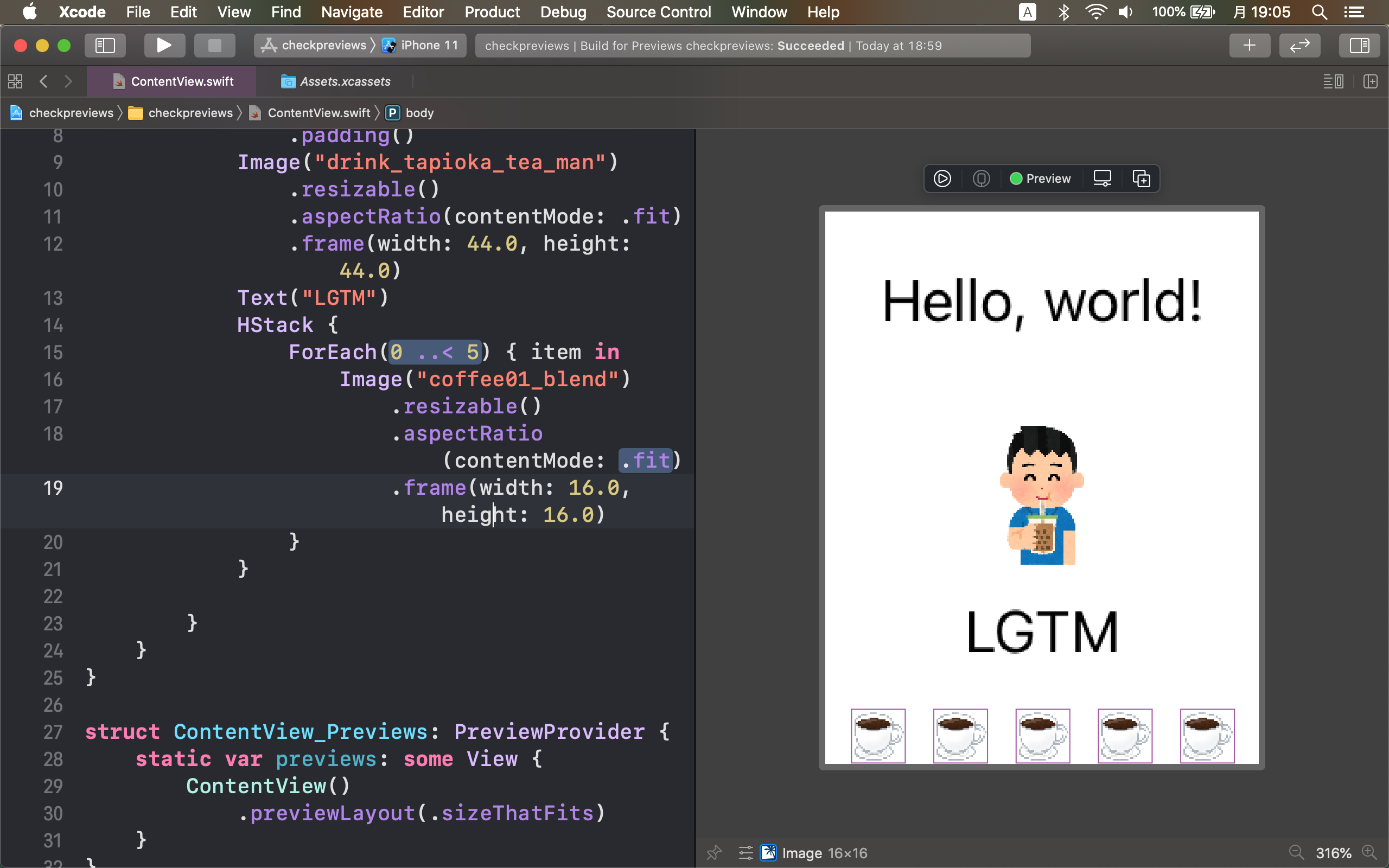Click the code review arrows button
This screenshot has height=868, width=1389.
(1299, 46)
